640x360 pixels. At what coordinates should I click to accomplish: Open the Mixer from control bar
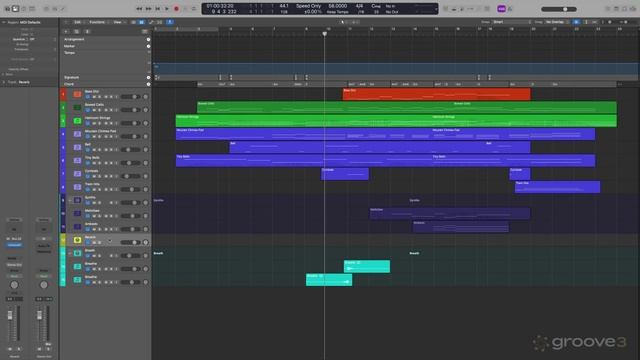coord(54,9)
